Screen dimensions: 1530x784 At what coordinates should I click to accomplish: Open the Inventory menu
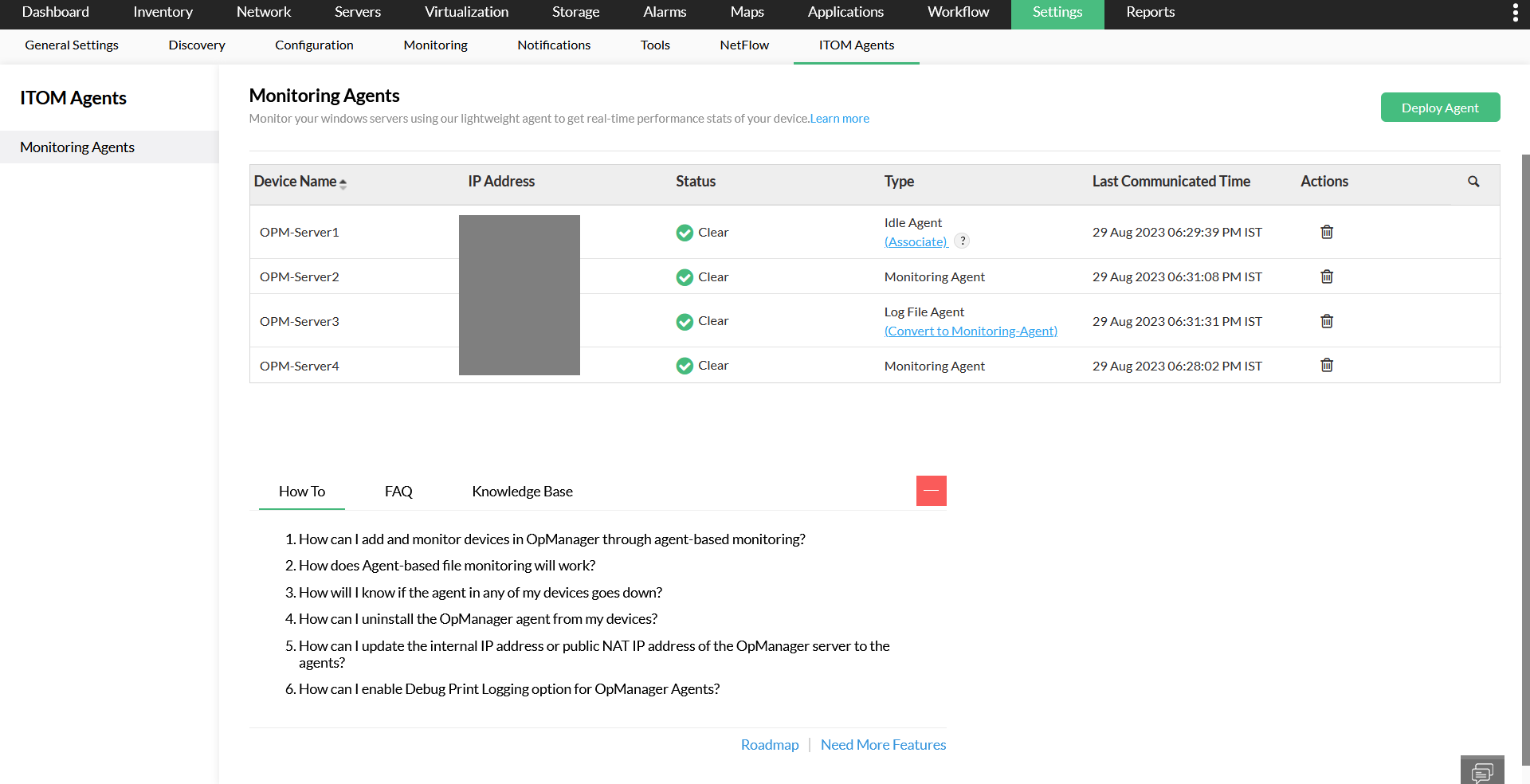coord(163,12)
